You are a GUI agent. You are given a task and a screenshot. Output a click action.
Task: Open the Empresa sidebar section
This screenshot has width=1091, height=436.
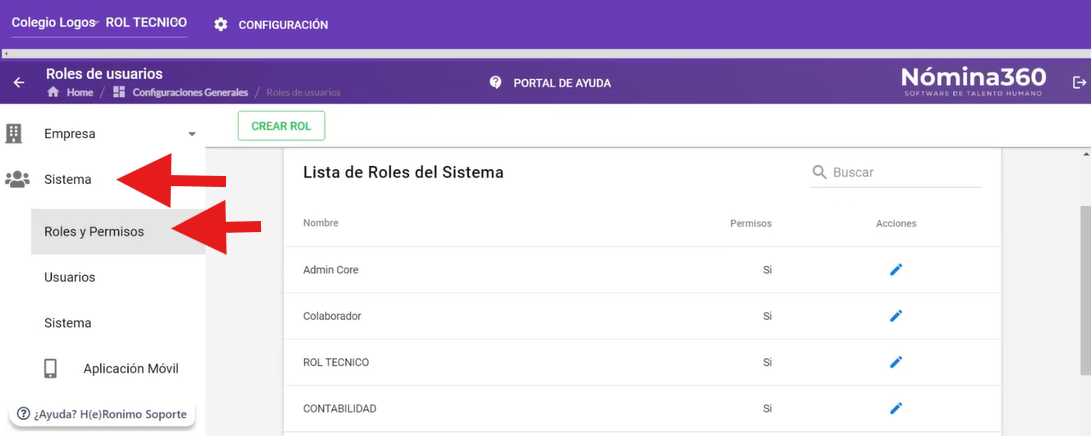[70, 134]
